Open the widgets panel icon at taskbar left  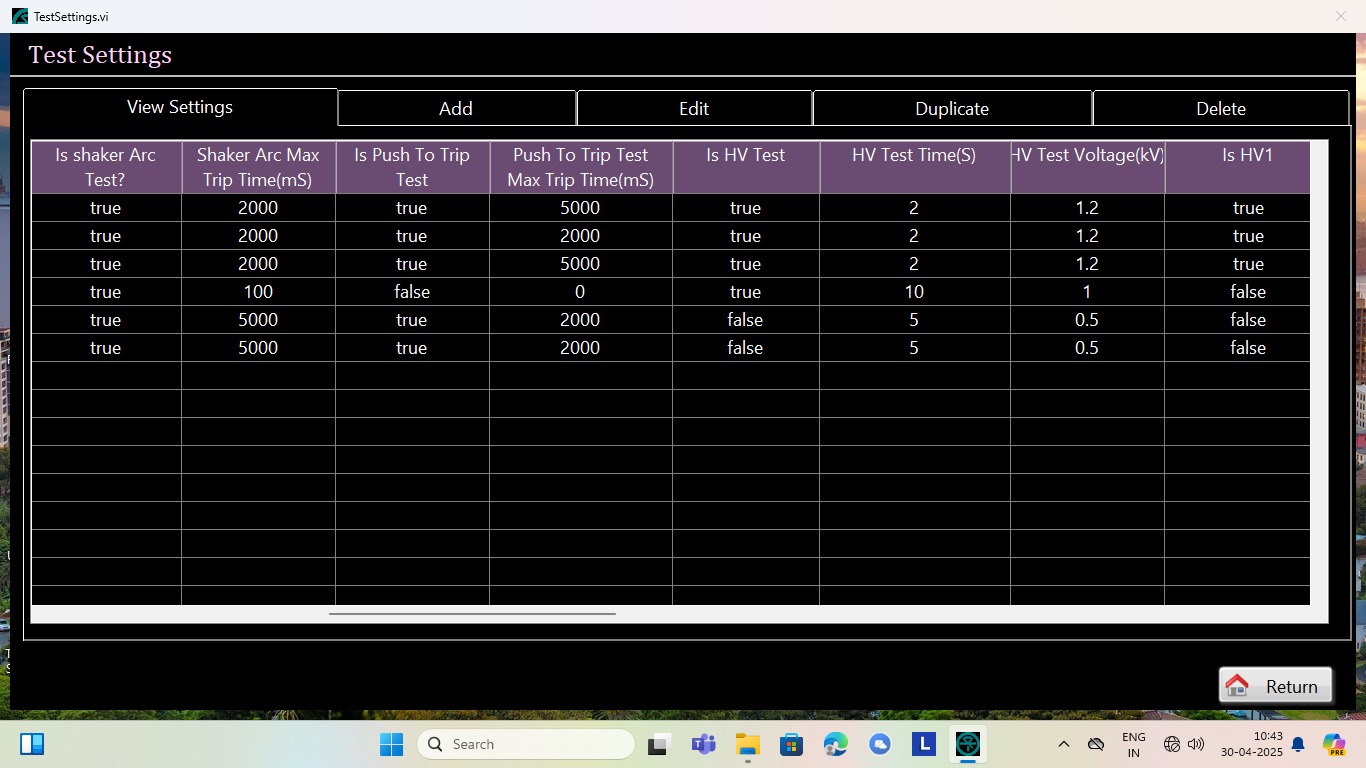(32, 744)
